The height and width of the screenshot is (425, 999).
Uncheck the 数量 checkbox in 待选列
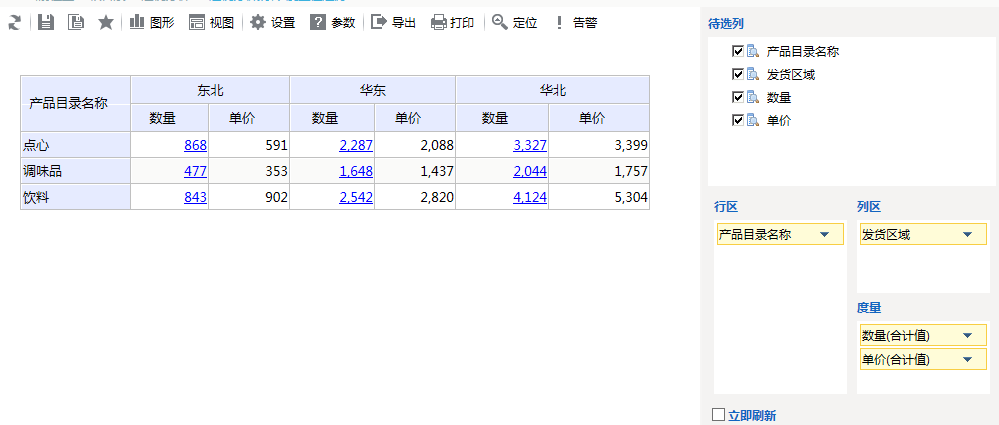click(x=738, y=97)
